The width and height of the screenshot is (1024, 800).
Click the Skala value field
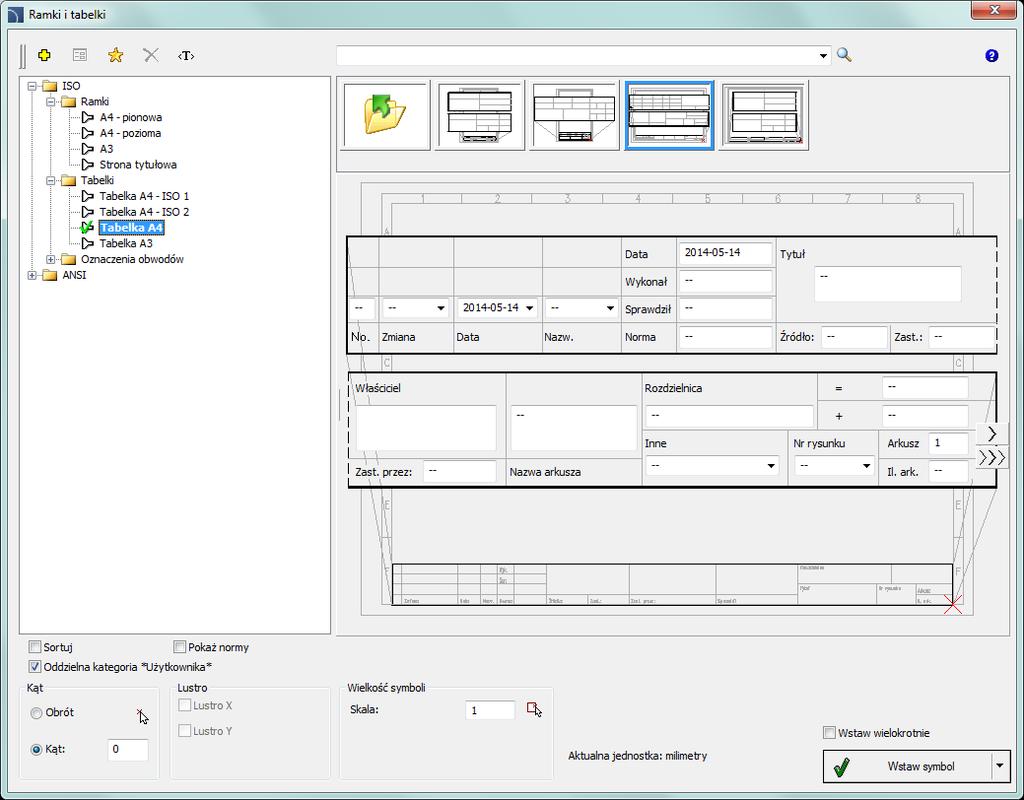pyautogui.click(x=490, y=710)
